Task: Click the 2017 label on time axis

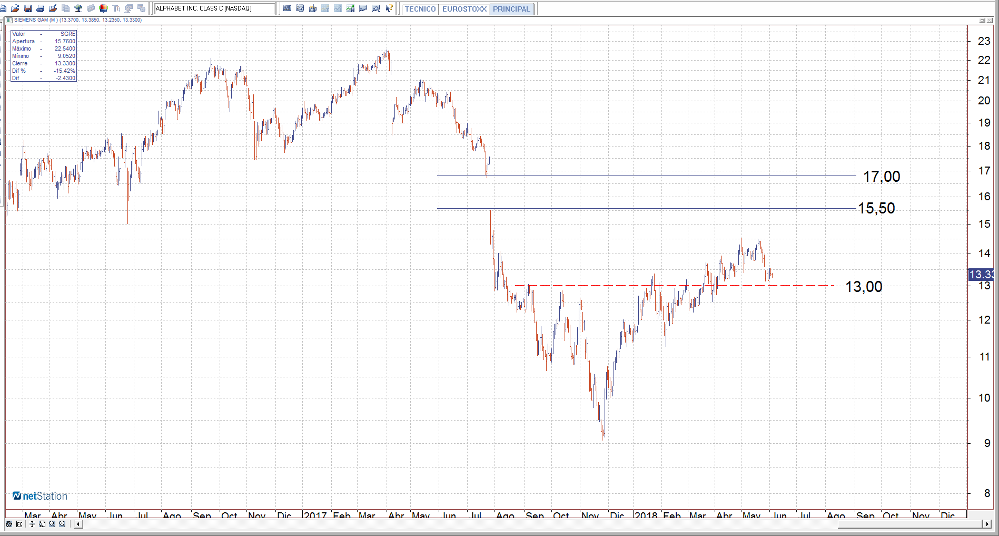Action: [x=315, y=515]
